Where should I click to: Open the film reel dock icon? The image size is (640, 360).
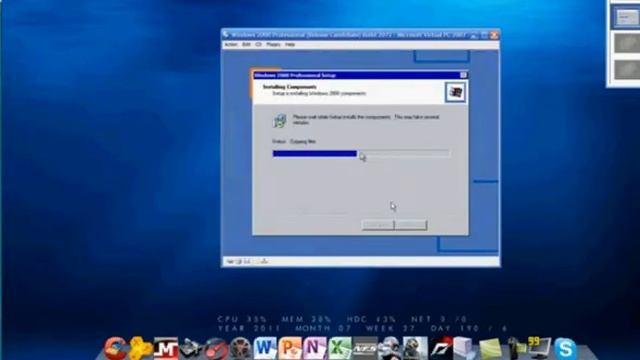pyautogui.click(x=240, y=349)
